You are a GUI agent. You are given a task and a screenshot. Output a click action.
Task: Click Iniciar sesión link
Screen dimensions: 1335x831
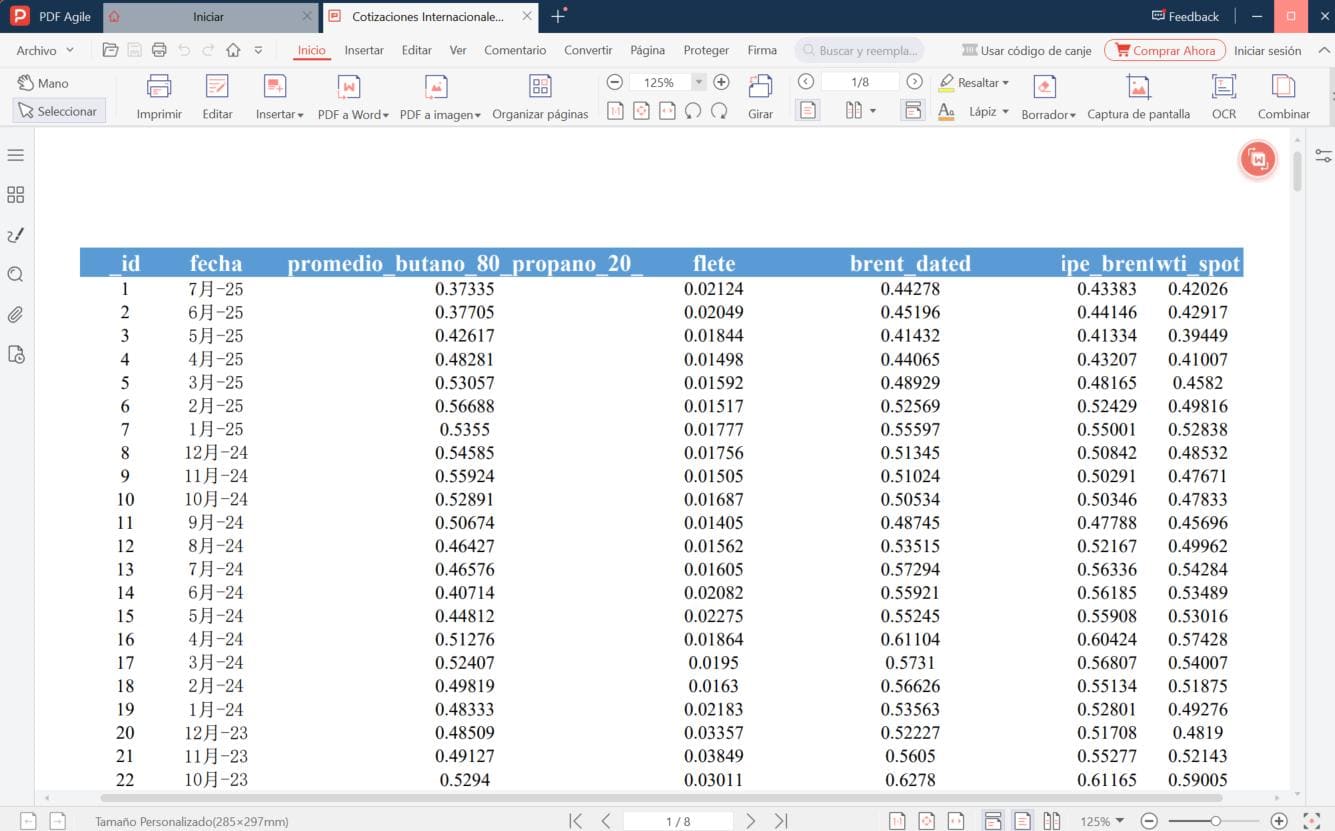1267,50
